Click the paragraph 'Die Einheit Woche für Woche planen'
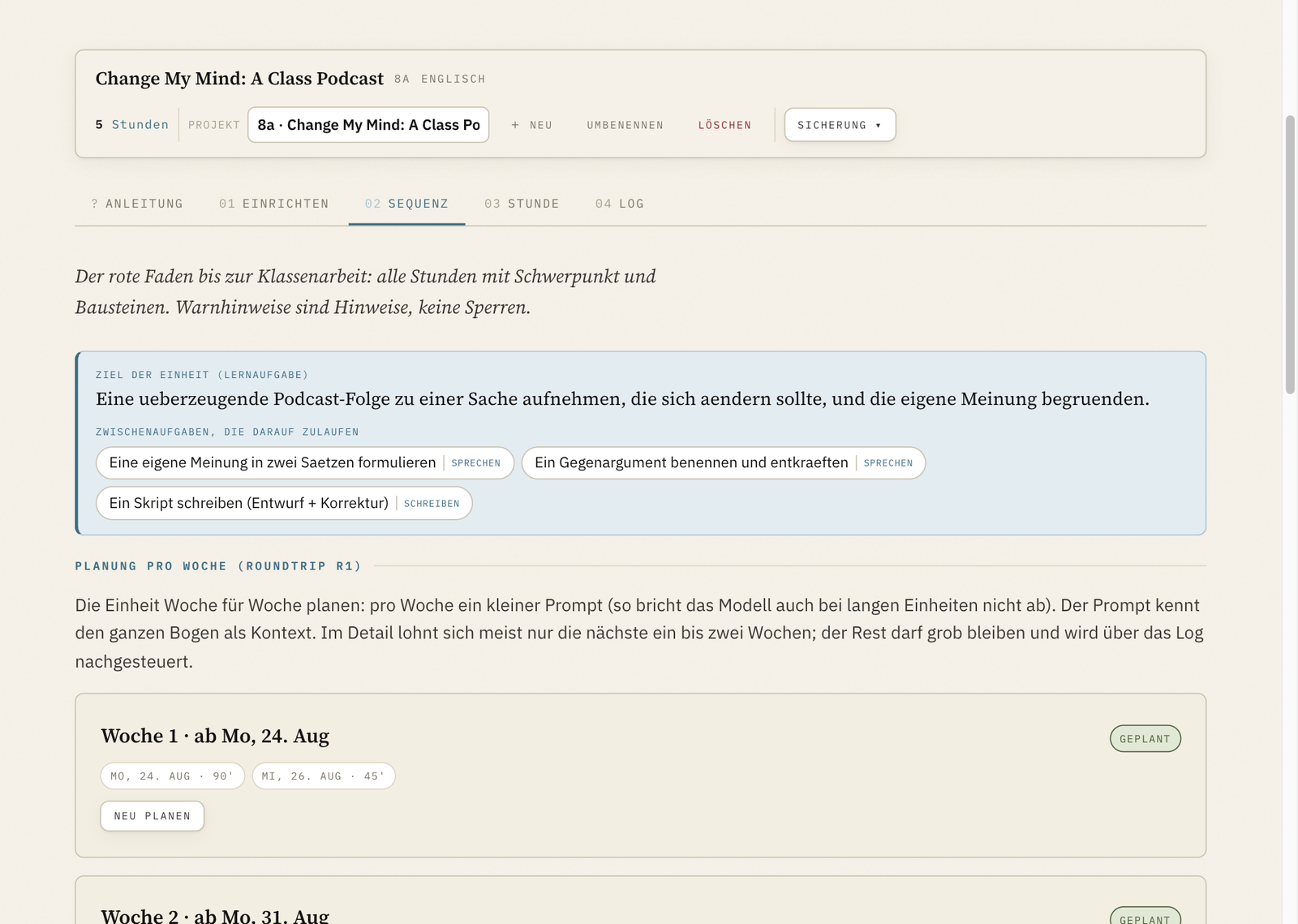 (639, 633)
